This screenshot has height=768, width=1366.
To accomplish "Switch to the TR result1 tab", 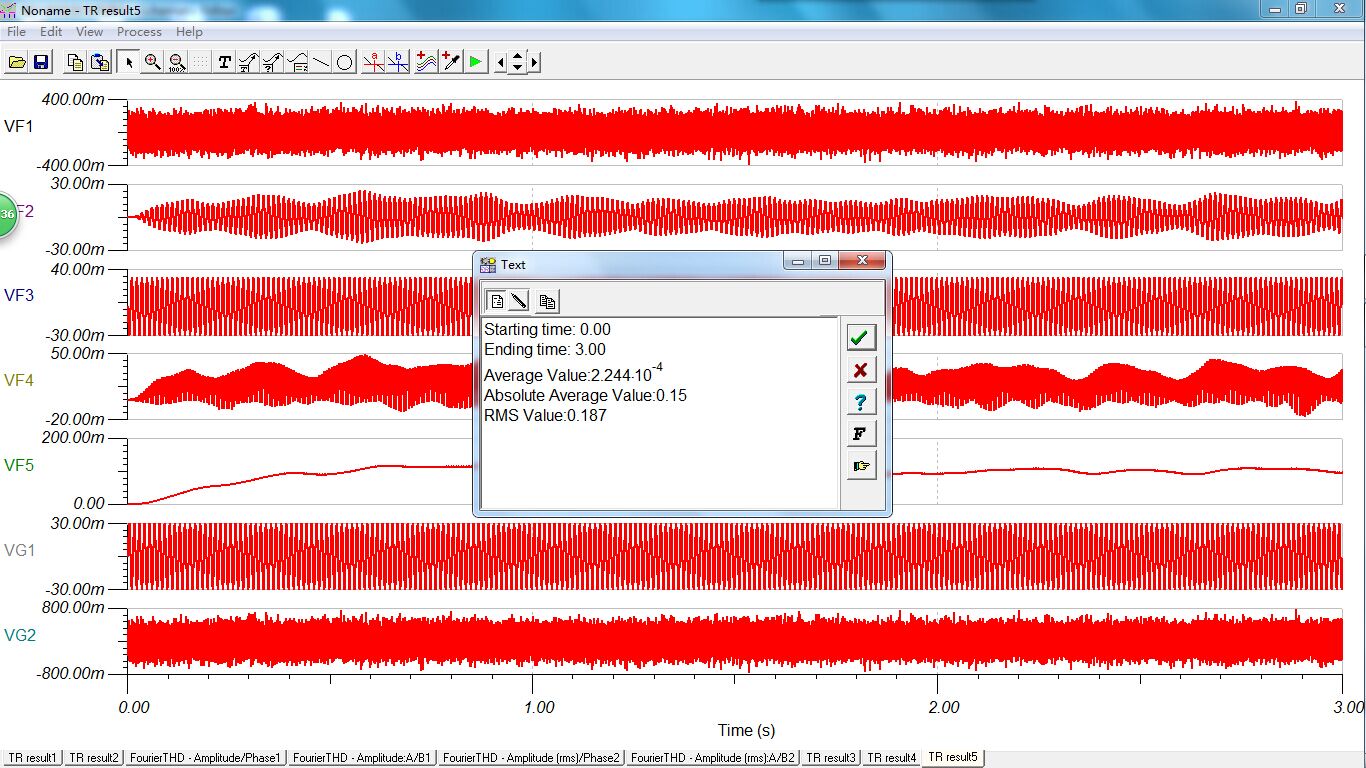I will point(32,758).
